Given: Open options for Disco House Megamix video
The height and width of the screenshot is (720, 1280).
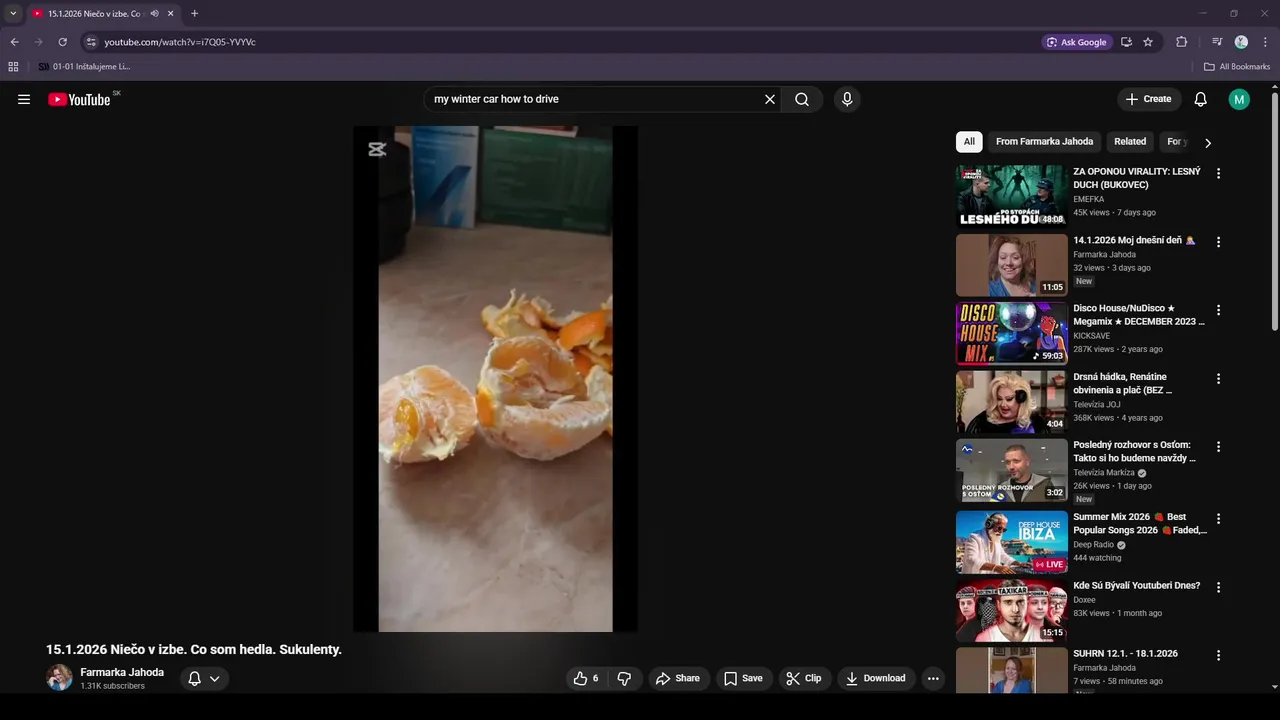Looking at the screenshot, I should pyautogui.click(x=1218, y=310).
